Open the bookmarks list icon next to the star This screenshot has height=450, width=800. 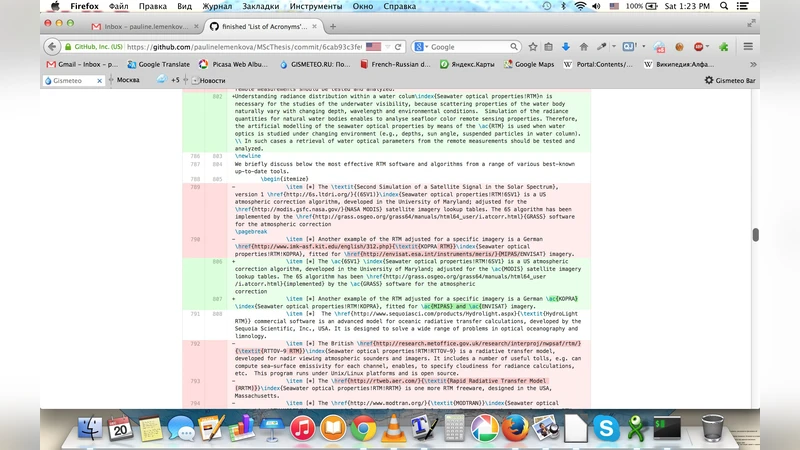(x=548, y=46)
